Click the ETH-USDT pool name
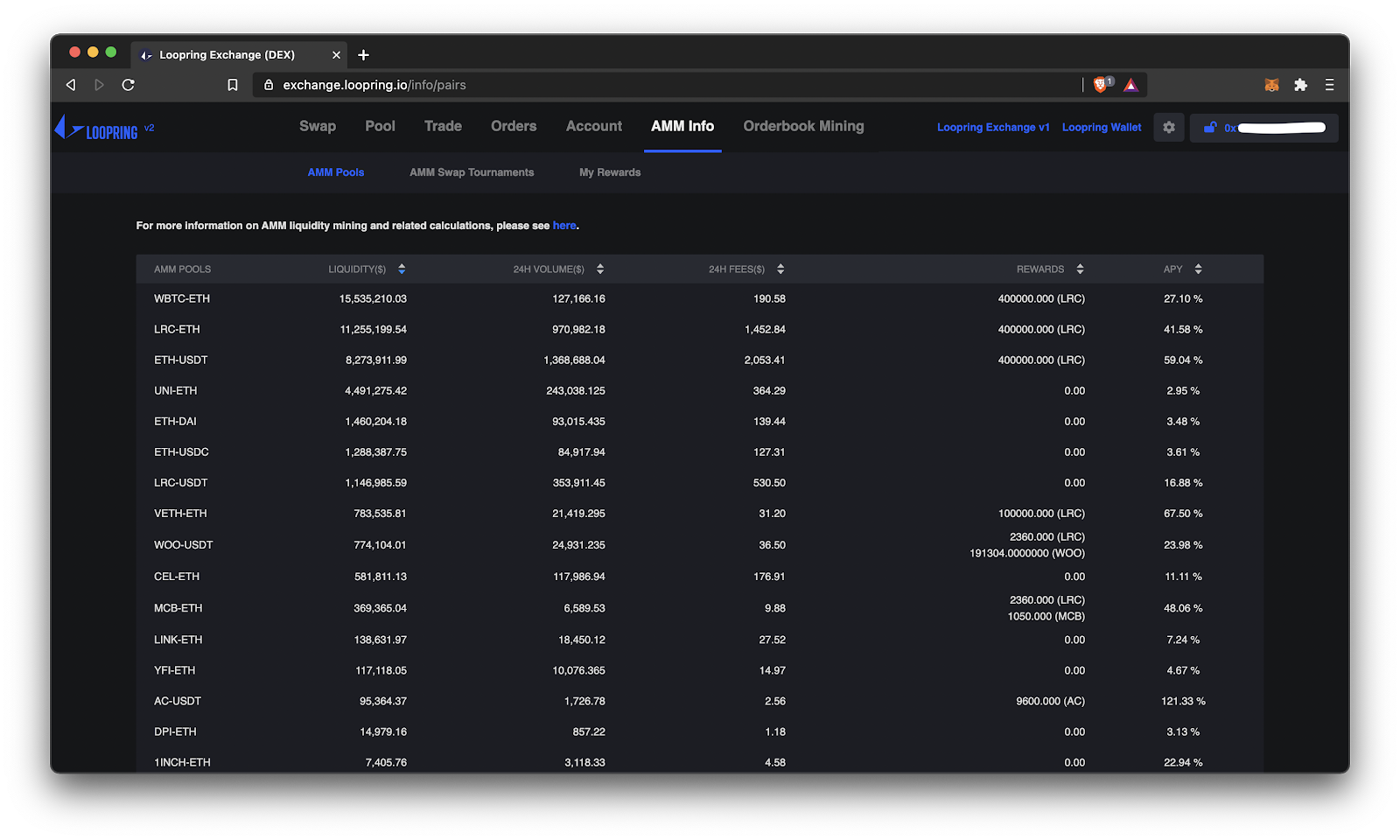The width and height of the screenshot is (1400, 840). pos(181,360)
